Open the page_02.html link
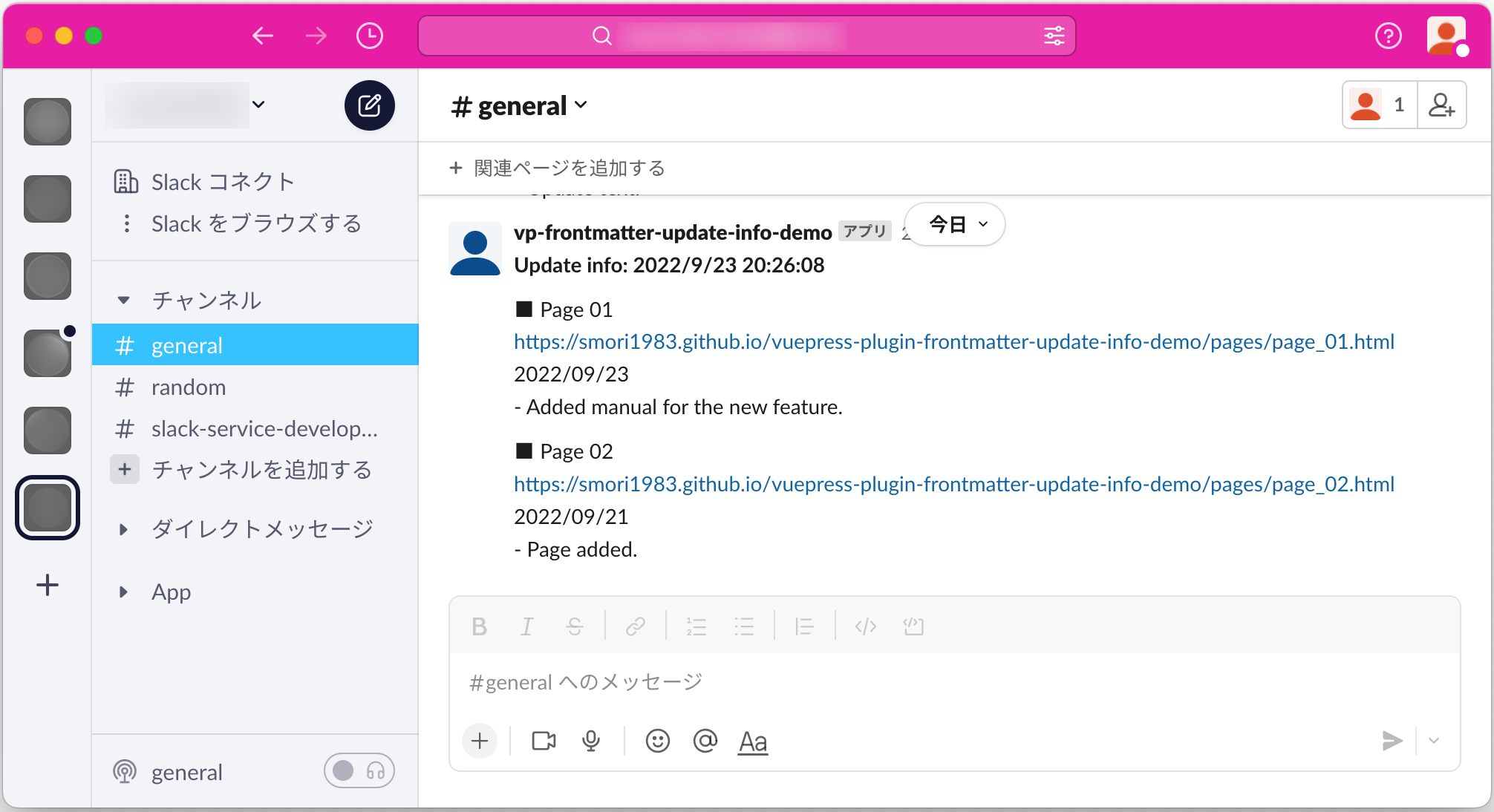This screenshot has width=1494, height=812. (954, 484)
